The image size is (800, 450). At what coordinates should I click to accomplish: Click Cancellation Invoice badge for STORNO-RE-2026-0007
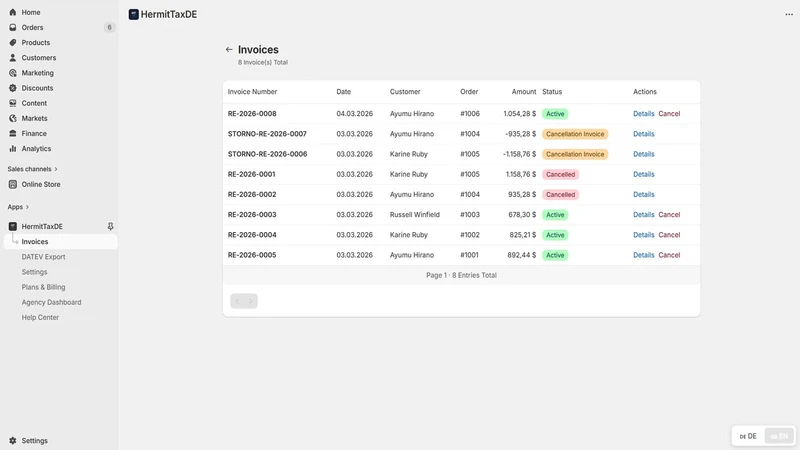(x=575, y=134)
